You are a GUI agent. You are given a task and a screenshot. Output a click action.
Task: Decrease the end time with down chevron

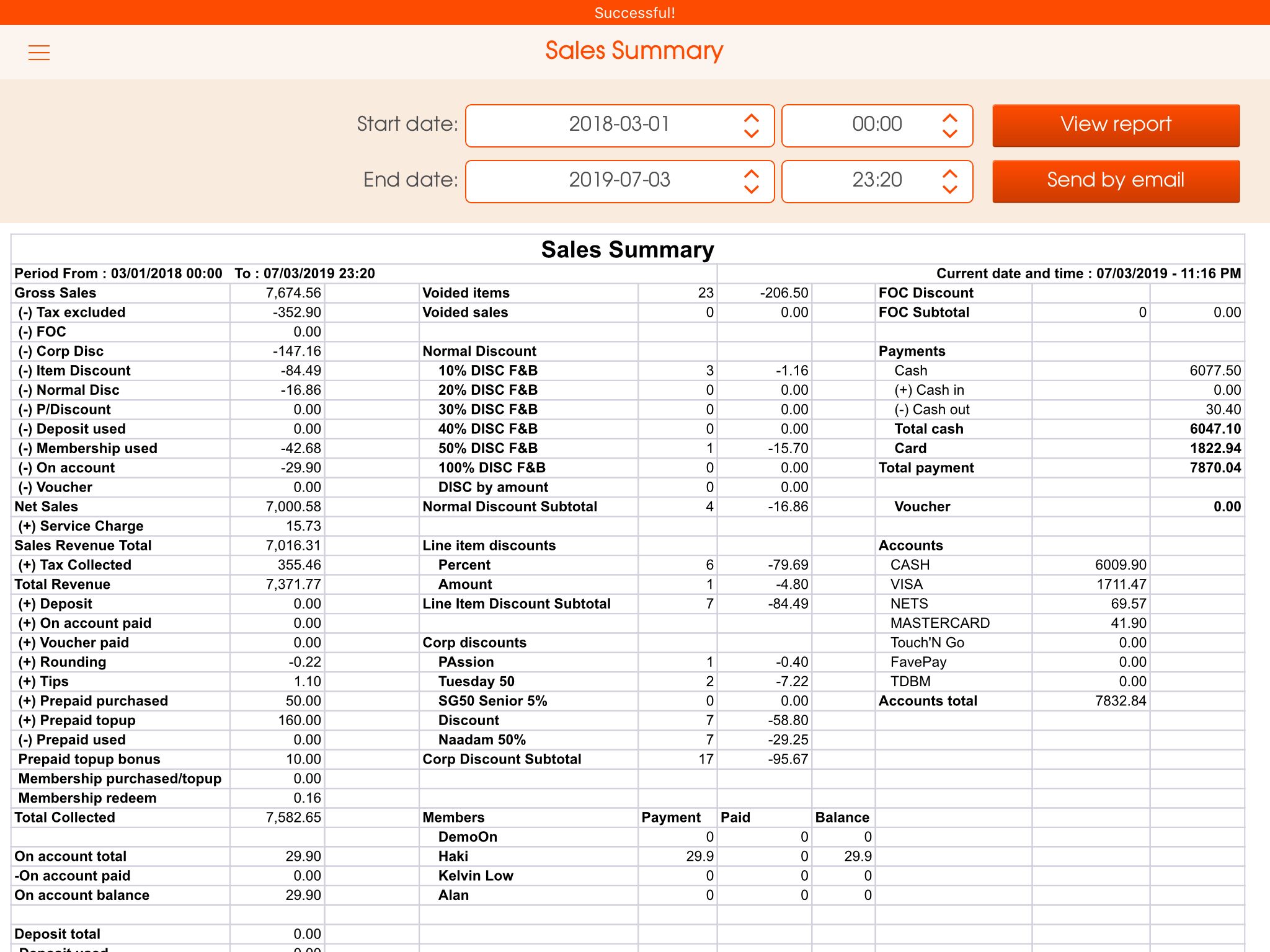point(949,189)
